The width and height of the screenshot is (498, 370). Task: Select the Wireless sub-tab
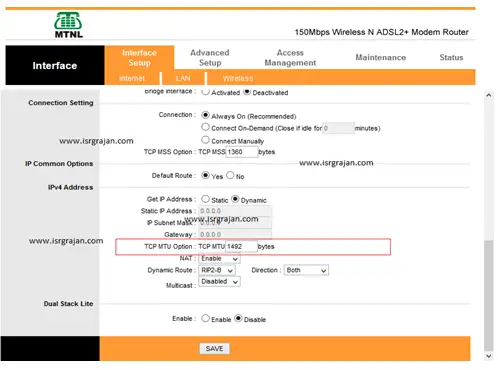click(238, 78)
